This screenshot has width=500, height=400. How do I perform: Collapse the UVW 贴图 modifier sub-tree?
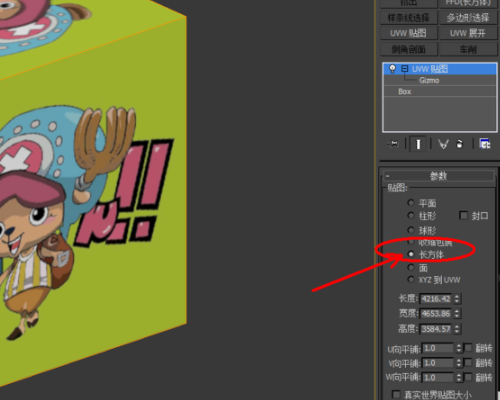(405, 69)
